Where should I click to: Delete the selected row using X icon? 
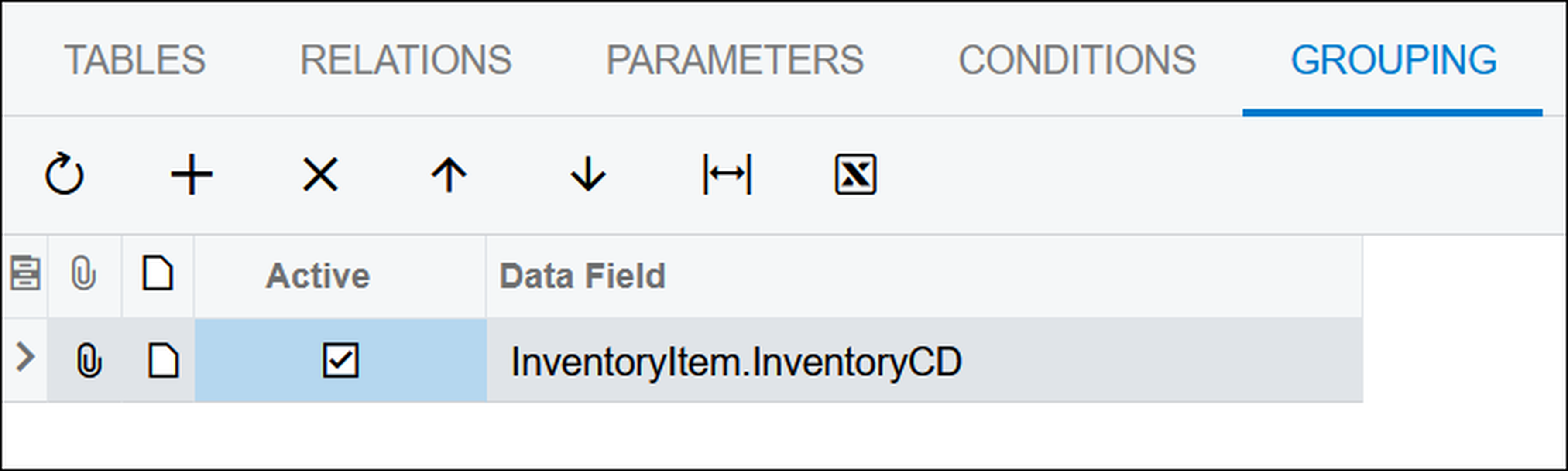[x=320, y=174]
